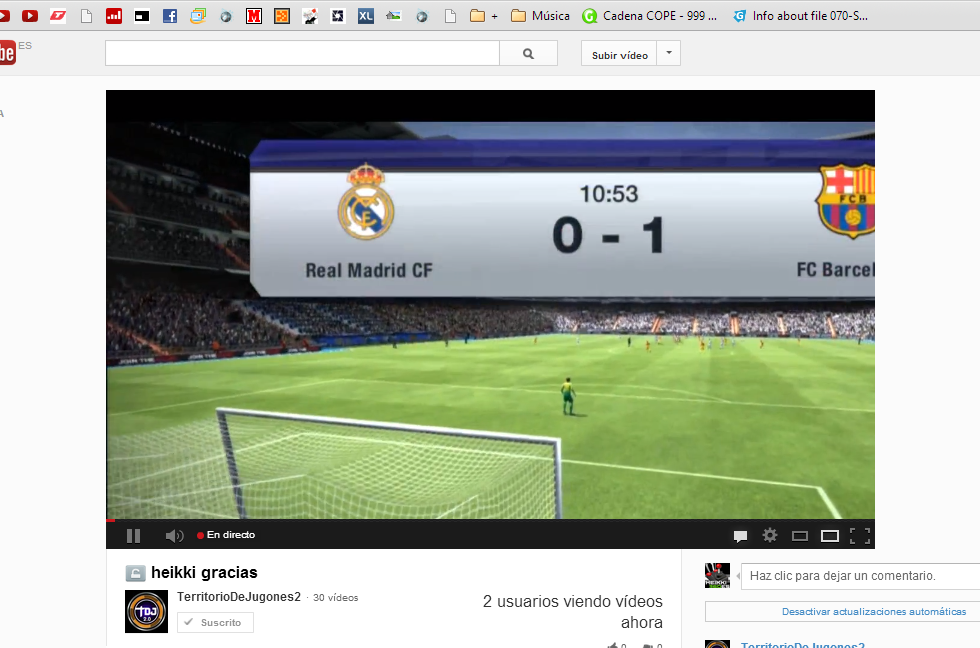980x648 pixels.
Task: Open the player settings gear
Action: click(770, 536)
